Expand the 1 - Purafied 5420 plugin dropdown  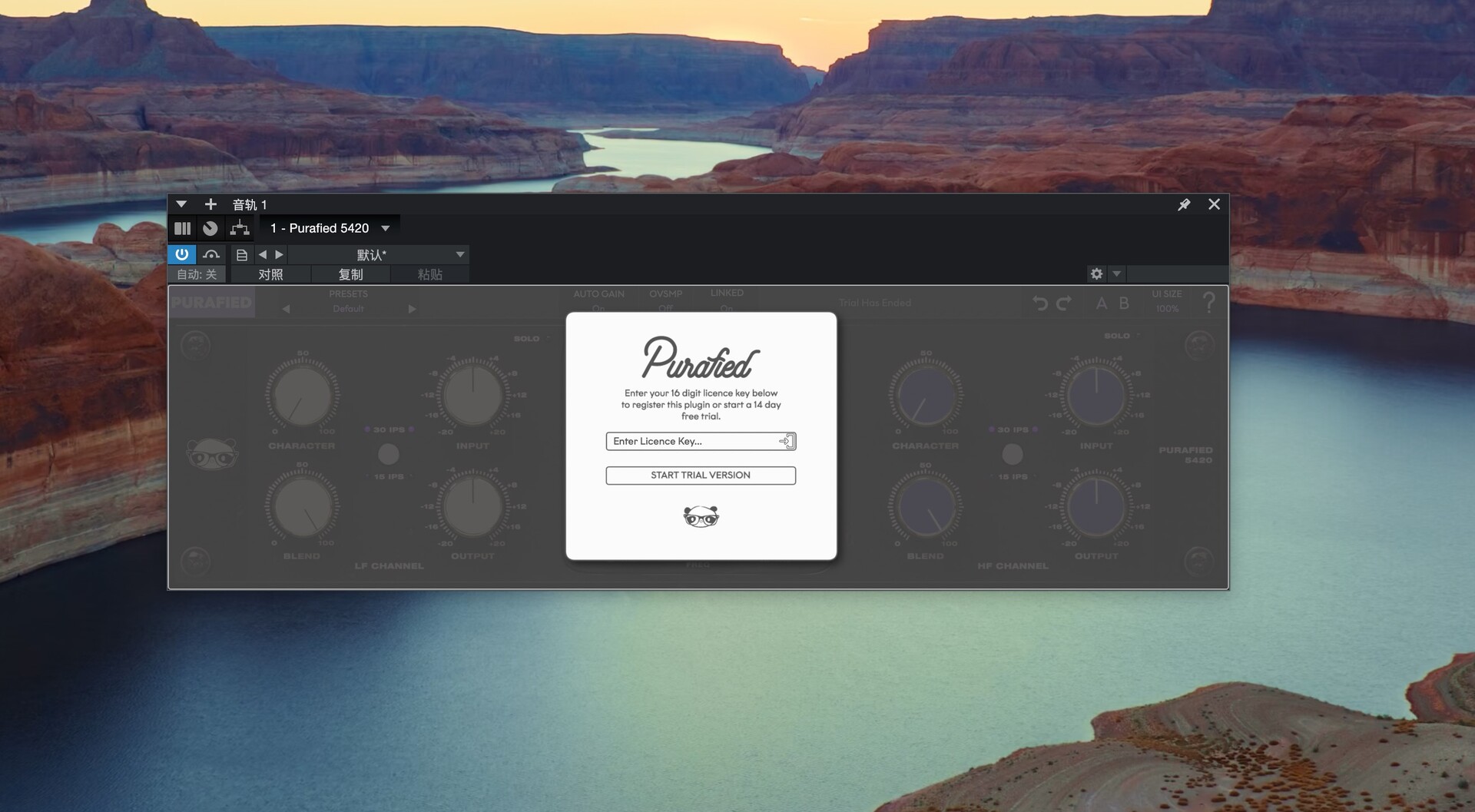click(386, 228)
